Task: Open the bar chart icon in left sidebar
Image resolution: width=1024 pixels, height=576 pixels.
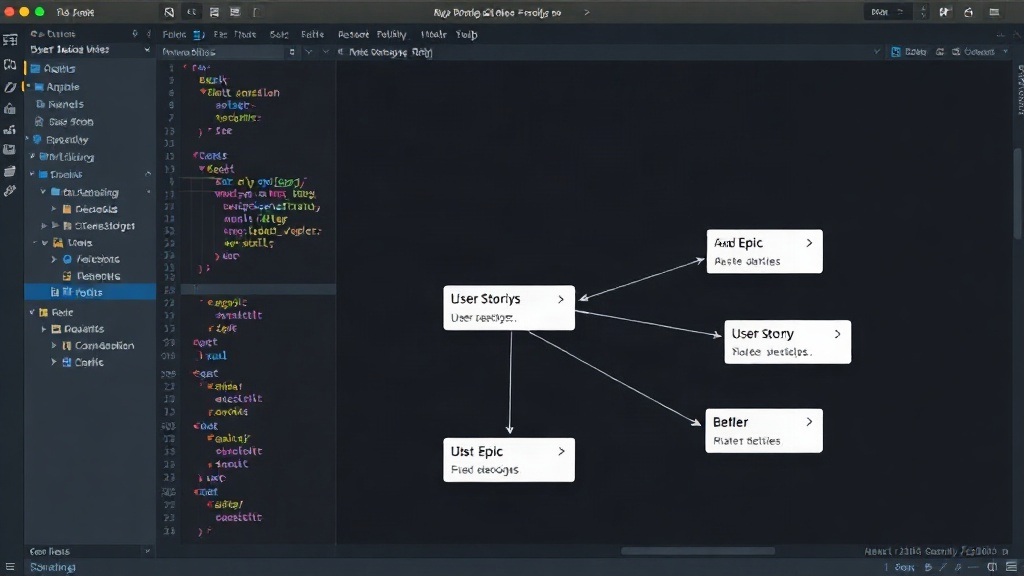Action: click(10, 129)
